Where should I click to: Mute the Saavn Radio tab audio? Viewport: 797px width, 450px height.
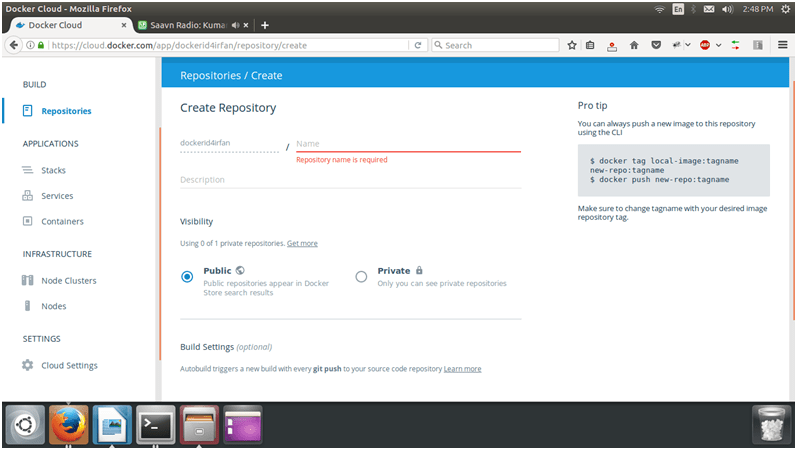coord(235,25)
